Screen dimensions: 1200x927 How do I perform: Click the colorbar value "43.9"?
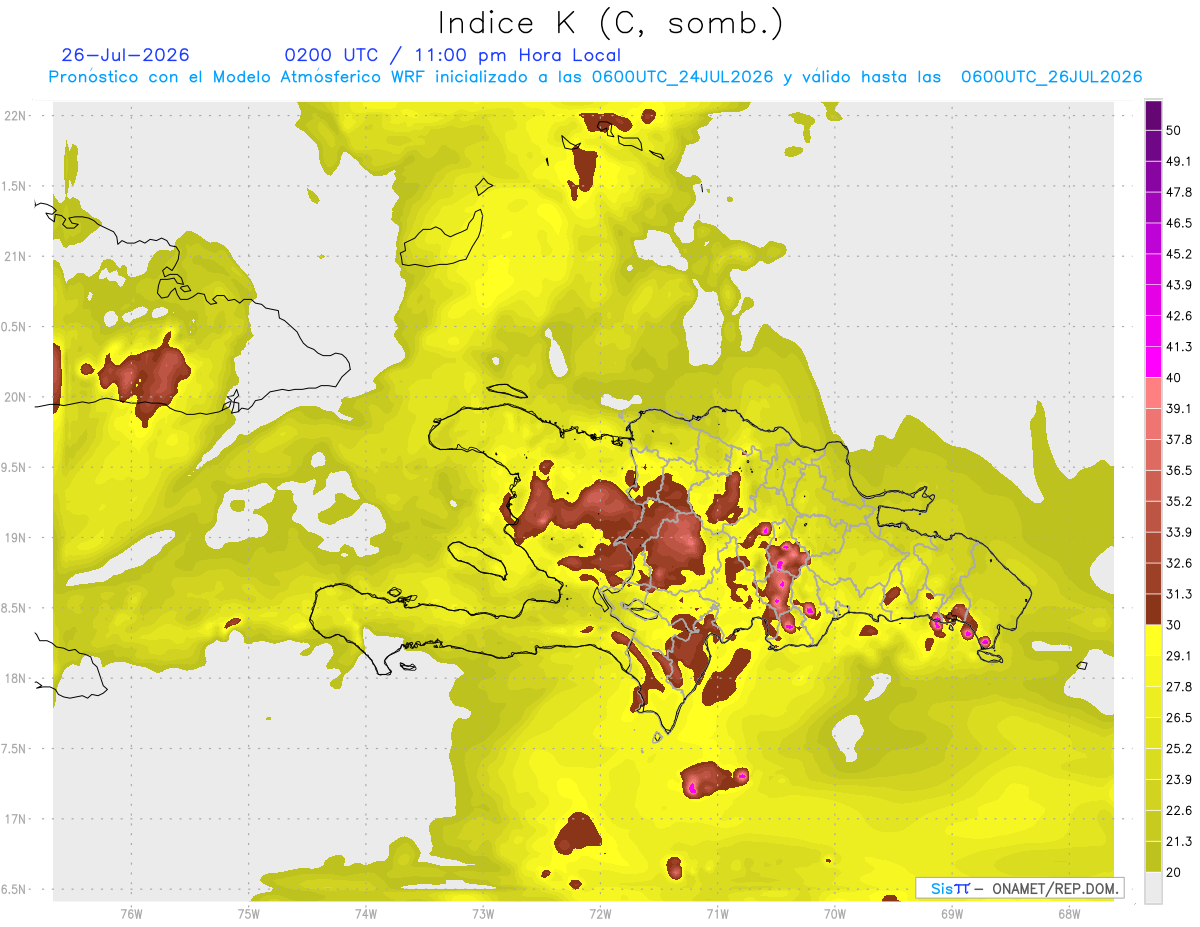pos(1179,285)
